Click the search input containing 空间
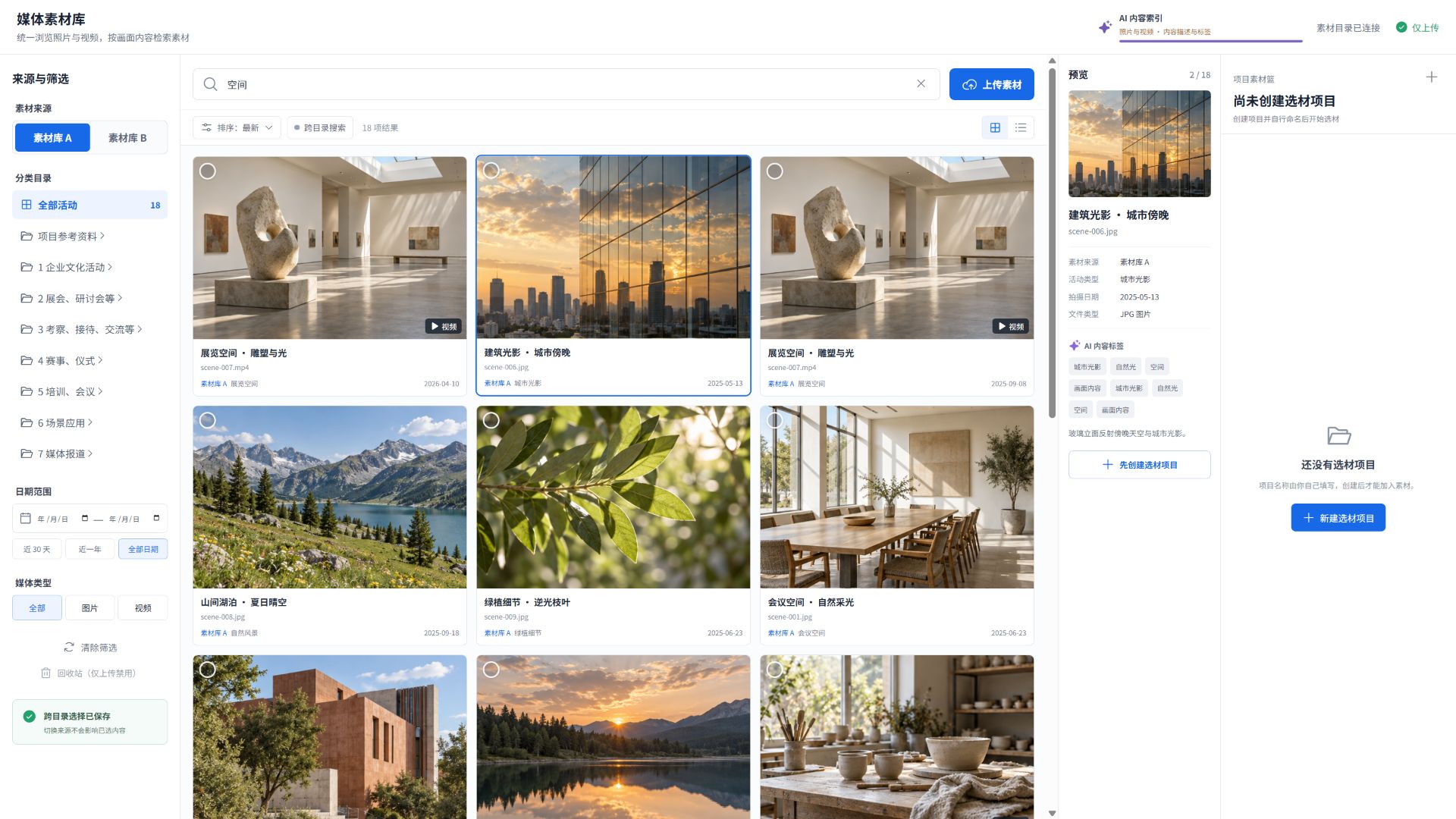 coord(566,84)
